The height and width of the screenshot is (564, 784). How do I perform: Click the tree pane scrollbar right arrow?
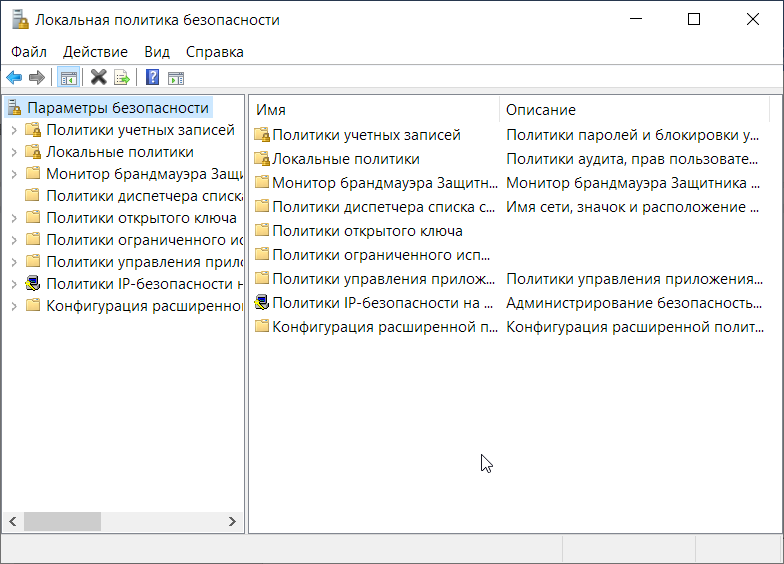click(232, 522)
